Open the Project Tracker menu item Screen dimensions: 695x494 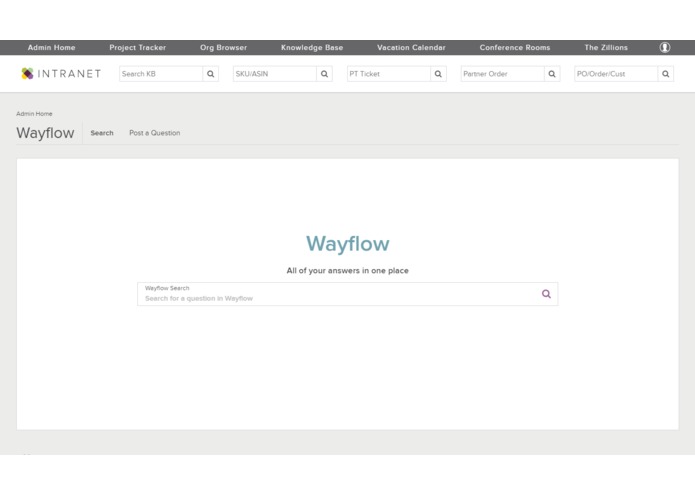pyautogui.click(x=137, y=47)
